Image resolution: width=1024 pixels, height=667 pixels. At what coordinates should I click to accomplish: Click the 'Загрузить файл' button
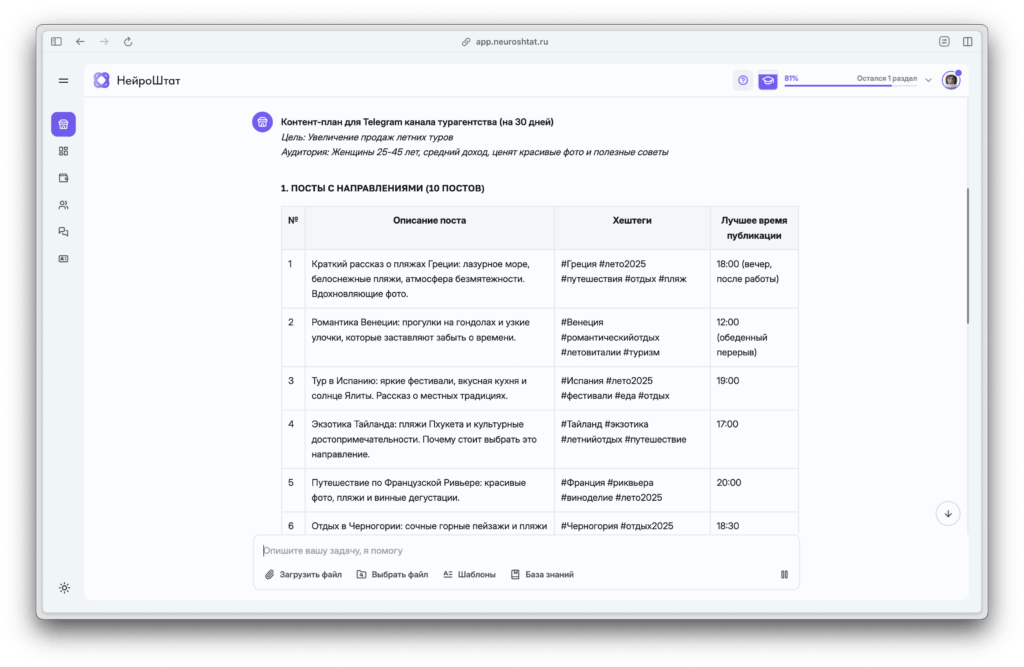pyautogui.click(x=303, y=575)
